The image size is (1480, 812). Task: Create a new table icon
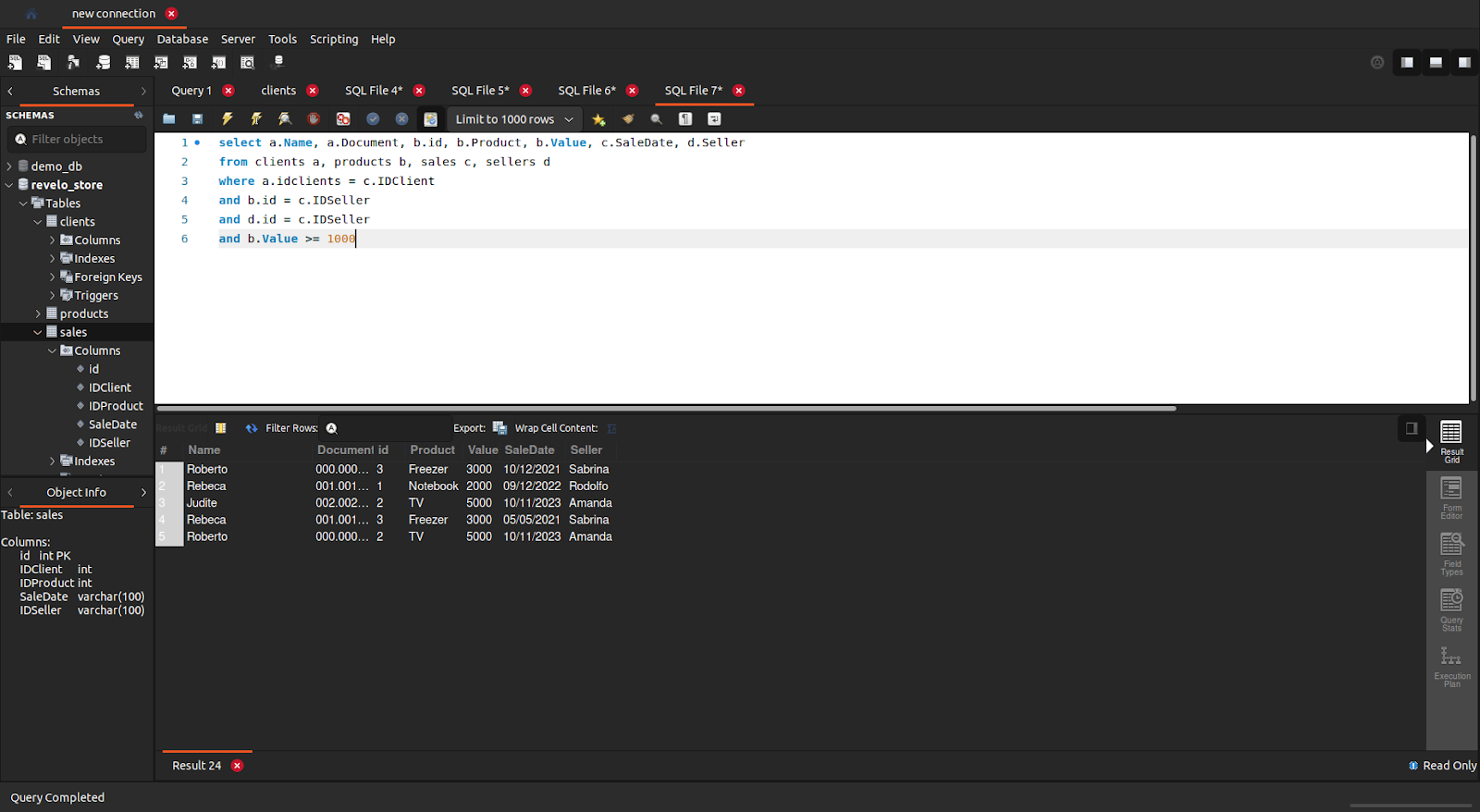[x=132, y=62]
